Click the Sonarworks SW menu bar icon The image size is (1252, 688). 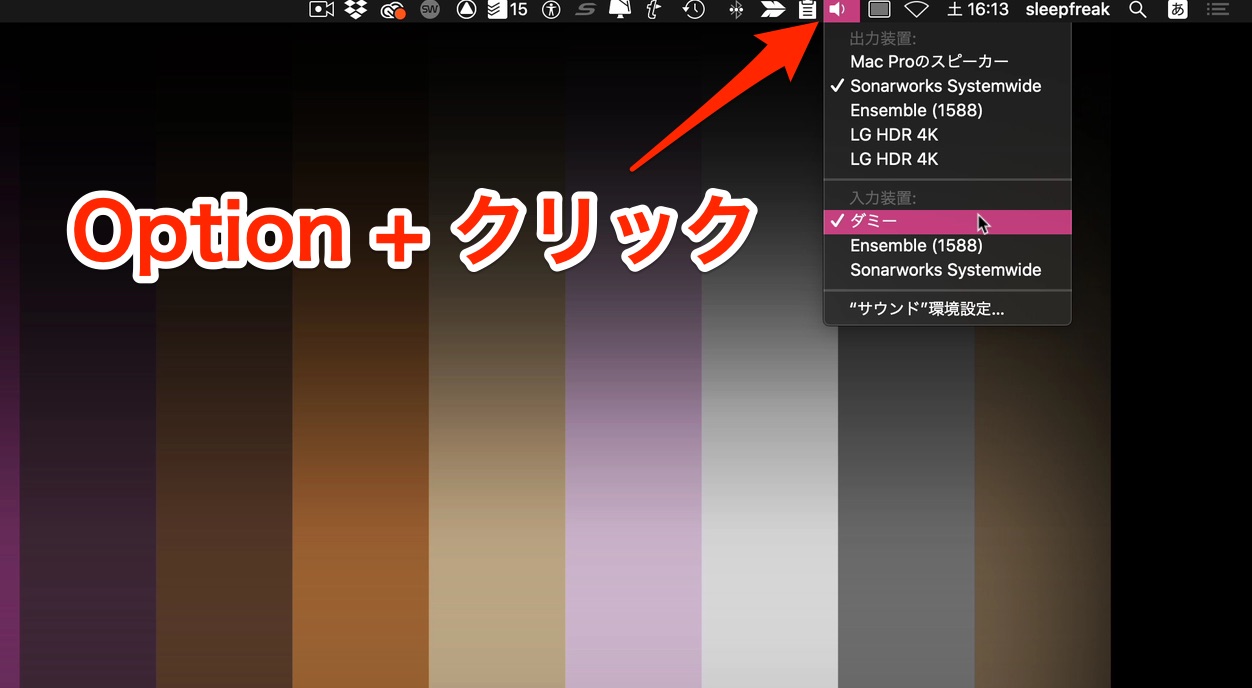(430, 10)
